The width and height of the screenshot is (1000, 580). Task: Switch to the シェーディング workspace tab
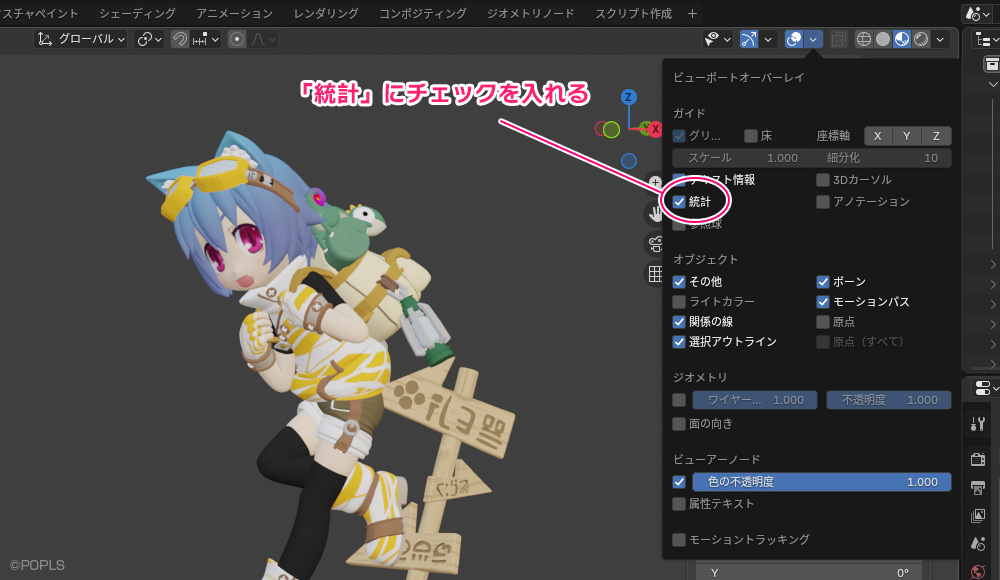coord(137,13)
